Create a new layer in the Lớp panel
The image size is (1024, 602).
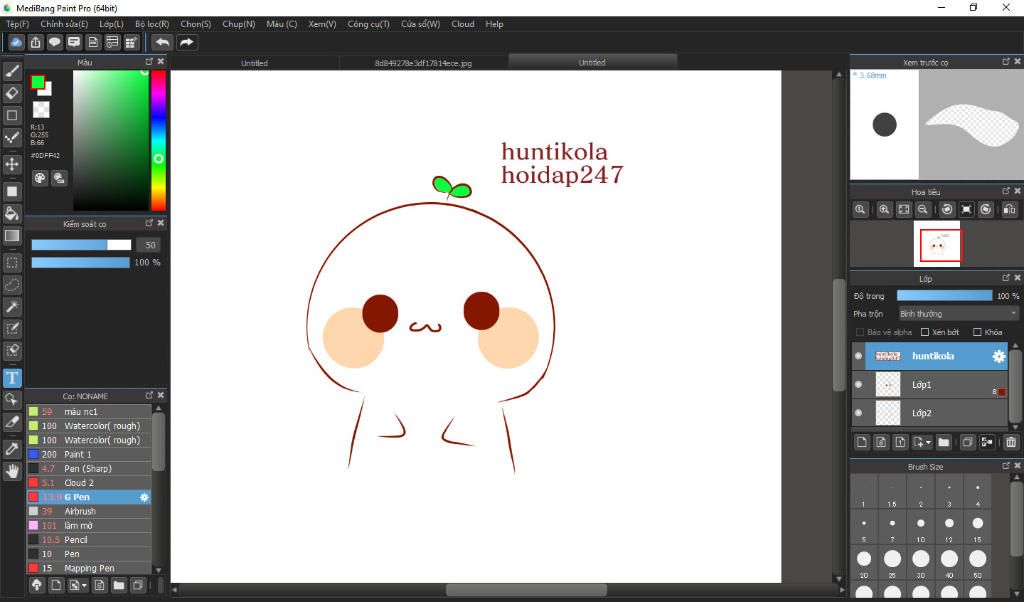[x=862, y=442]
